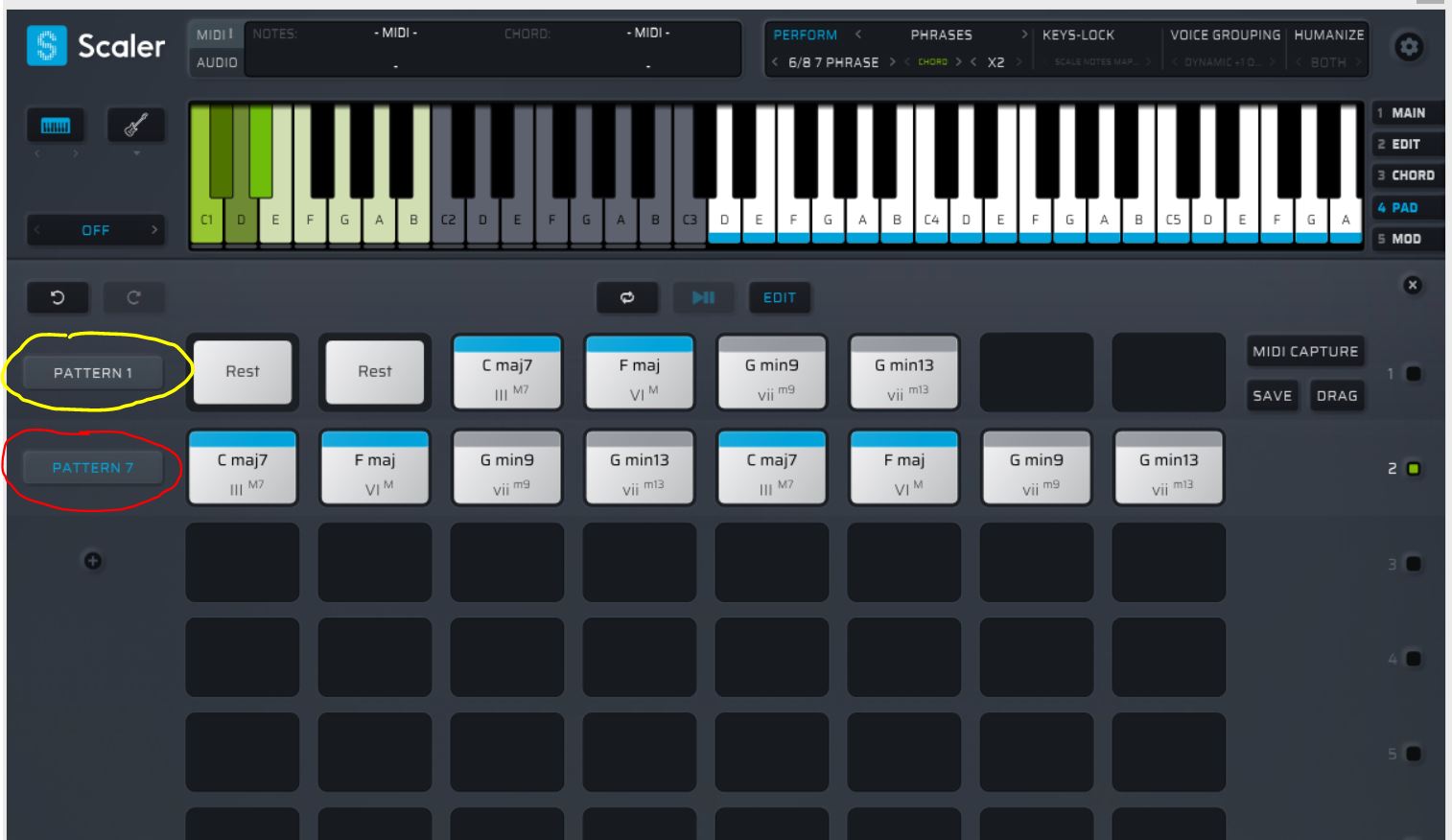Select AUDIO input mode
The image size is (1452, 840).
217,62
